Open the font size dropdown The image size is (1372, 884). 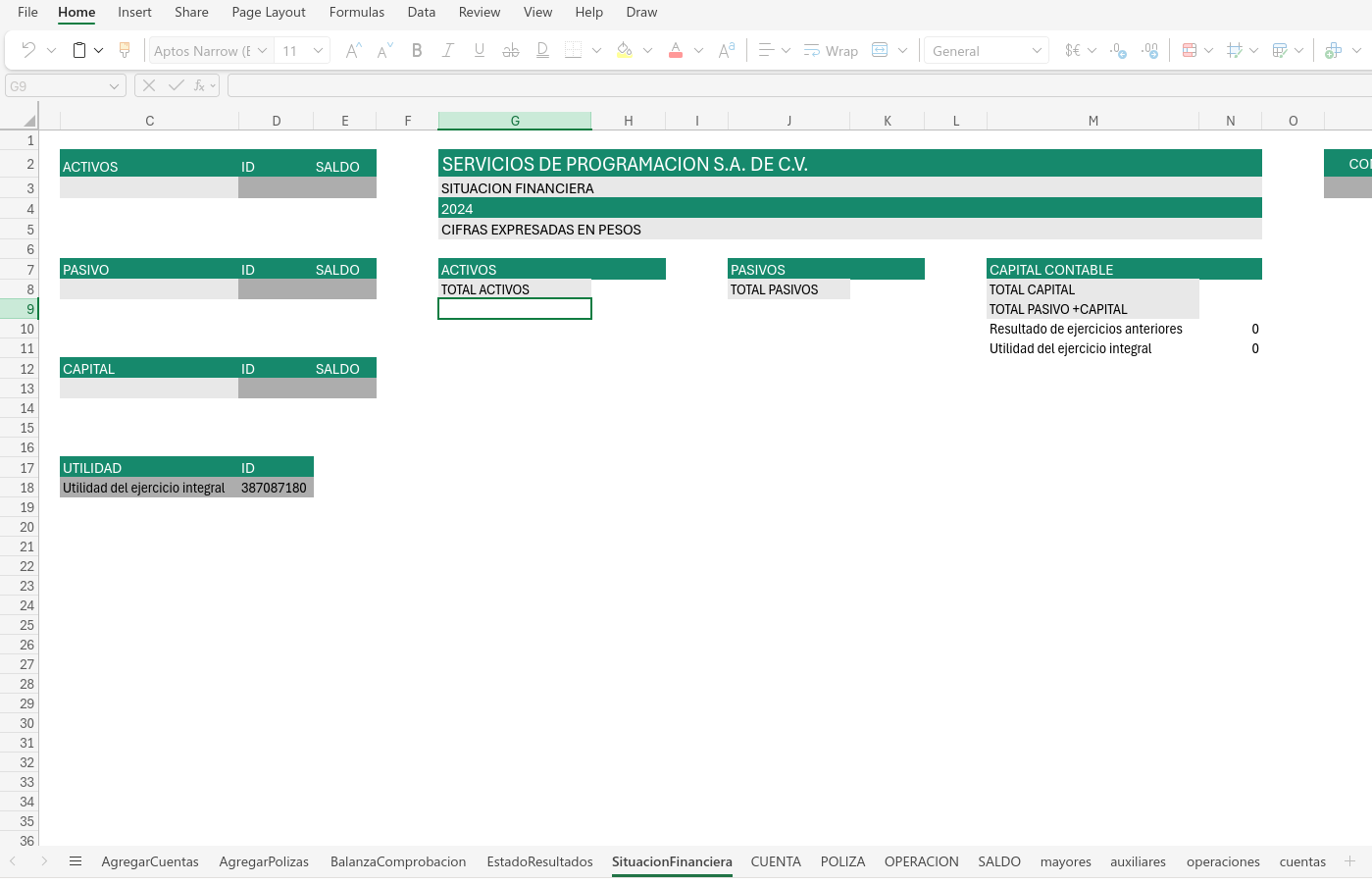[318, 50]
